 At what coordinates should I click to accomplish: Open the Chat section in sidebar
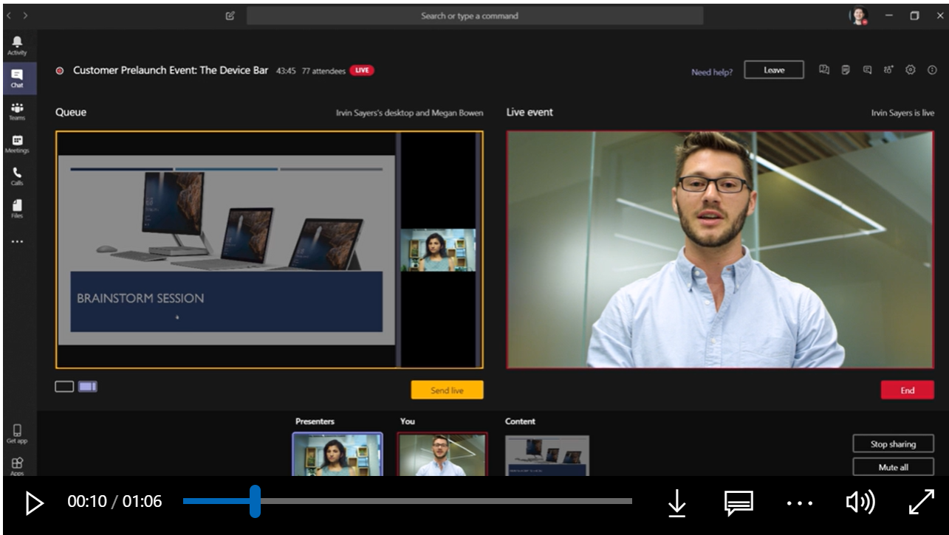point(17,78)
